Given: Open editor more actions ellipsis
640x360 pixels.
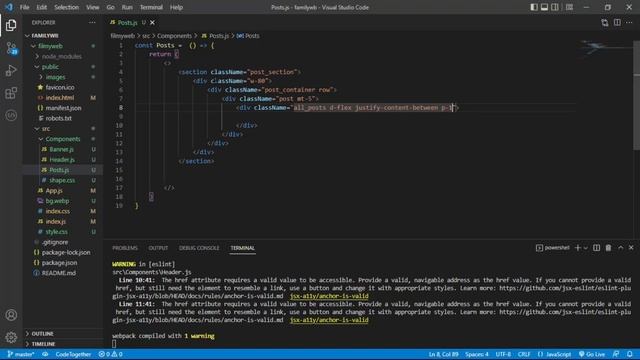Looking at the screenshot, I should pos(629,22).
